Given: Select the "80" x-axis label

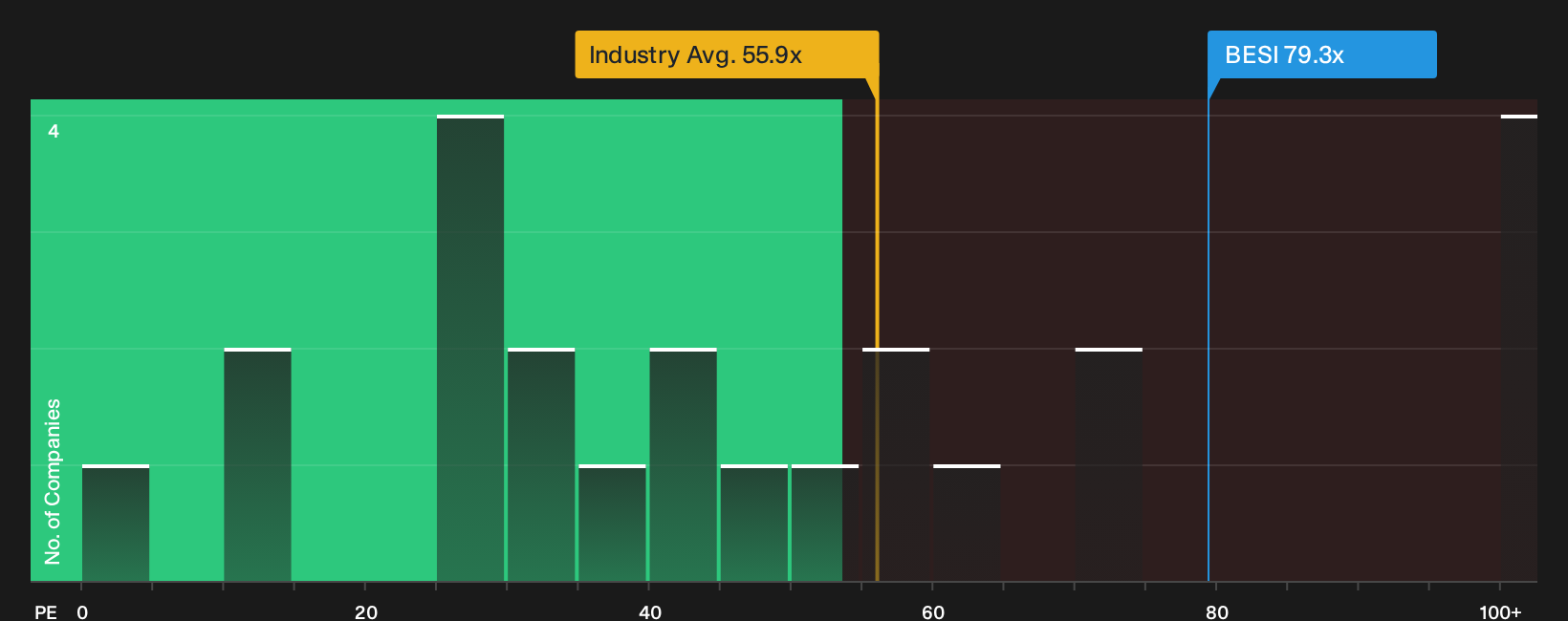Looking at the screenshot, I should coord(1217,611).
